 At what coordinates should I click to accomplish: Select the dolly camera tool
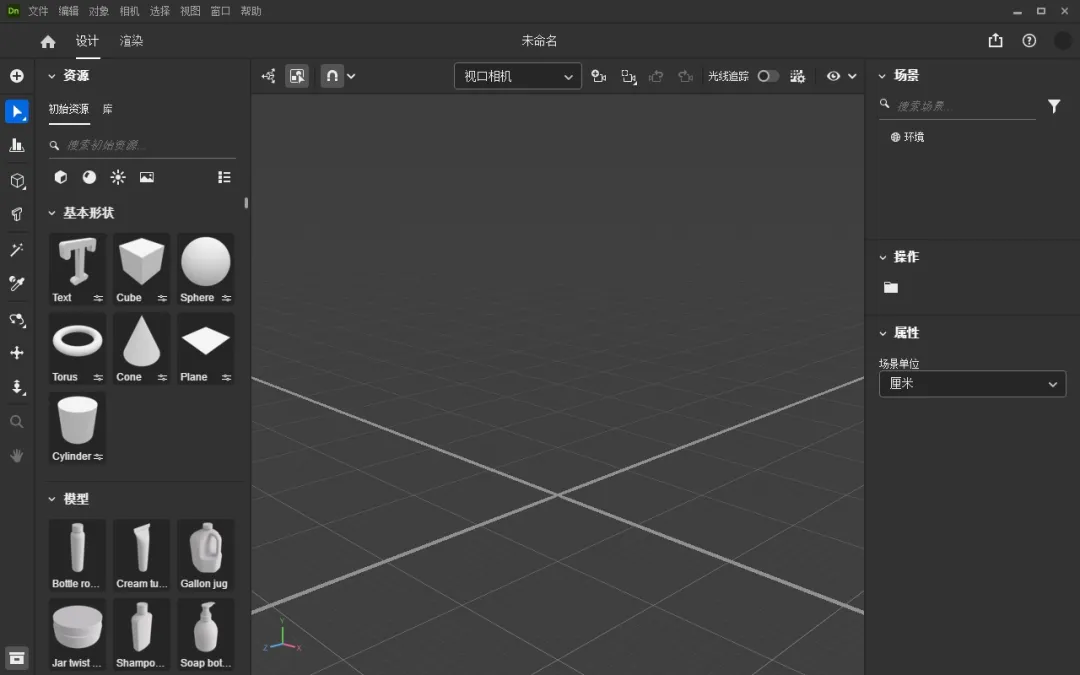(x=17, y=387)
